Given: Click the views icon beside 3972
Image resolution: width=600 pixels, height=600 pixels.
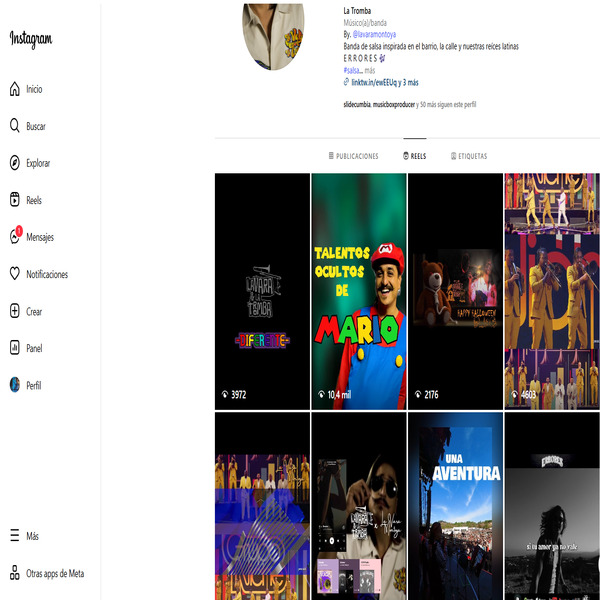Looking at the screenshot, I should pyautogui.click(x=225, y=395).
